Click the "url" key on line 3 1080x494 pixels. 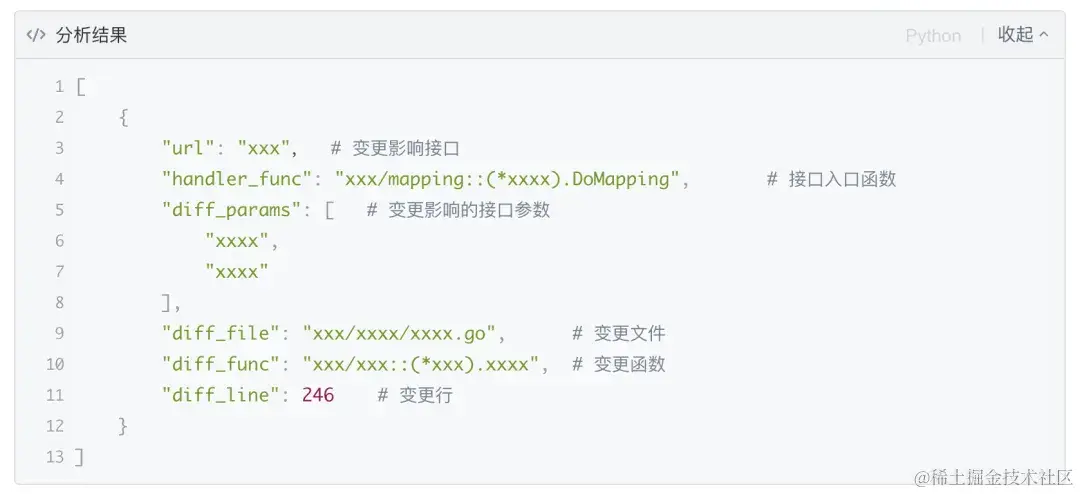pyautogui.click(x=185, y=148)
